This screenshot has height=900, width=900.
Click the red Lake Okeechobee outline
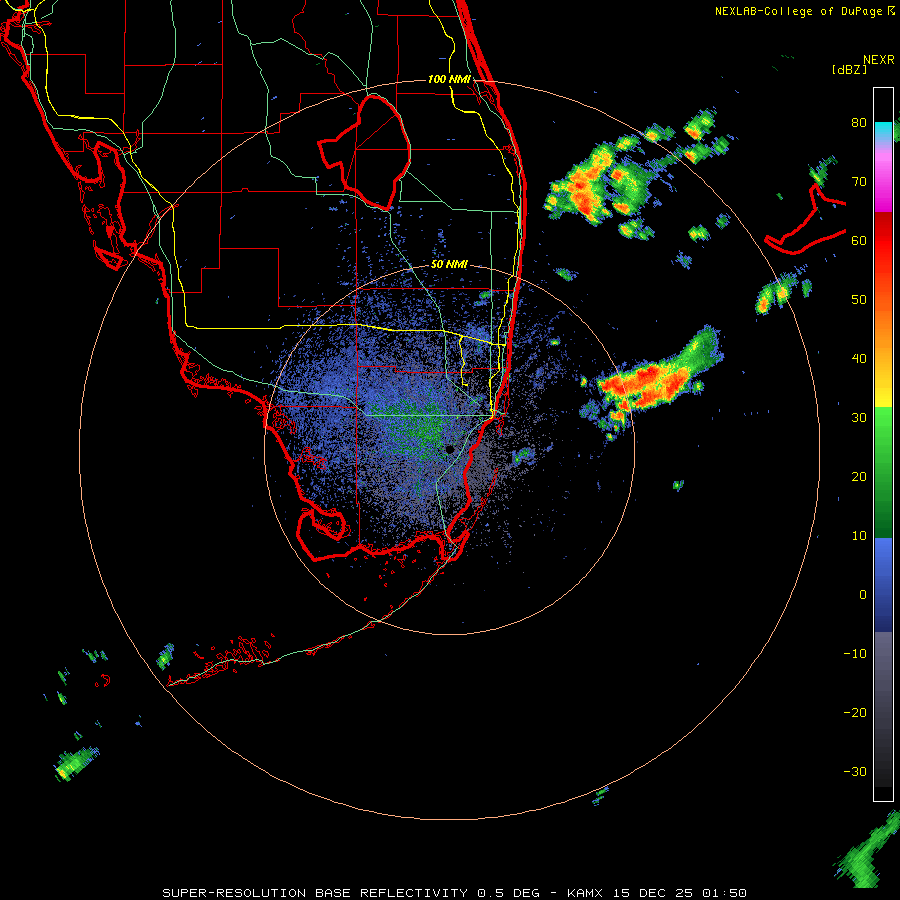(x=364, y=153)
